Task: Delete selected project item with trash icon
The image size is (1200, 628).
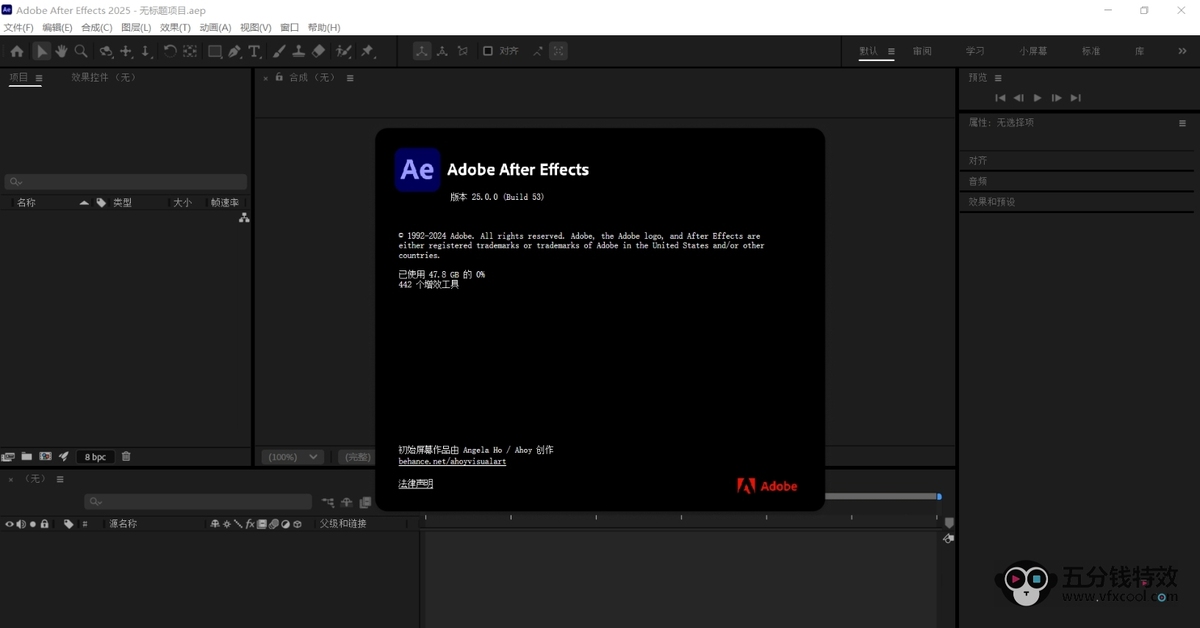Action: point(126,457)
